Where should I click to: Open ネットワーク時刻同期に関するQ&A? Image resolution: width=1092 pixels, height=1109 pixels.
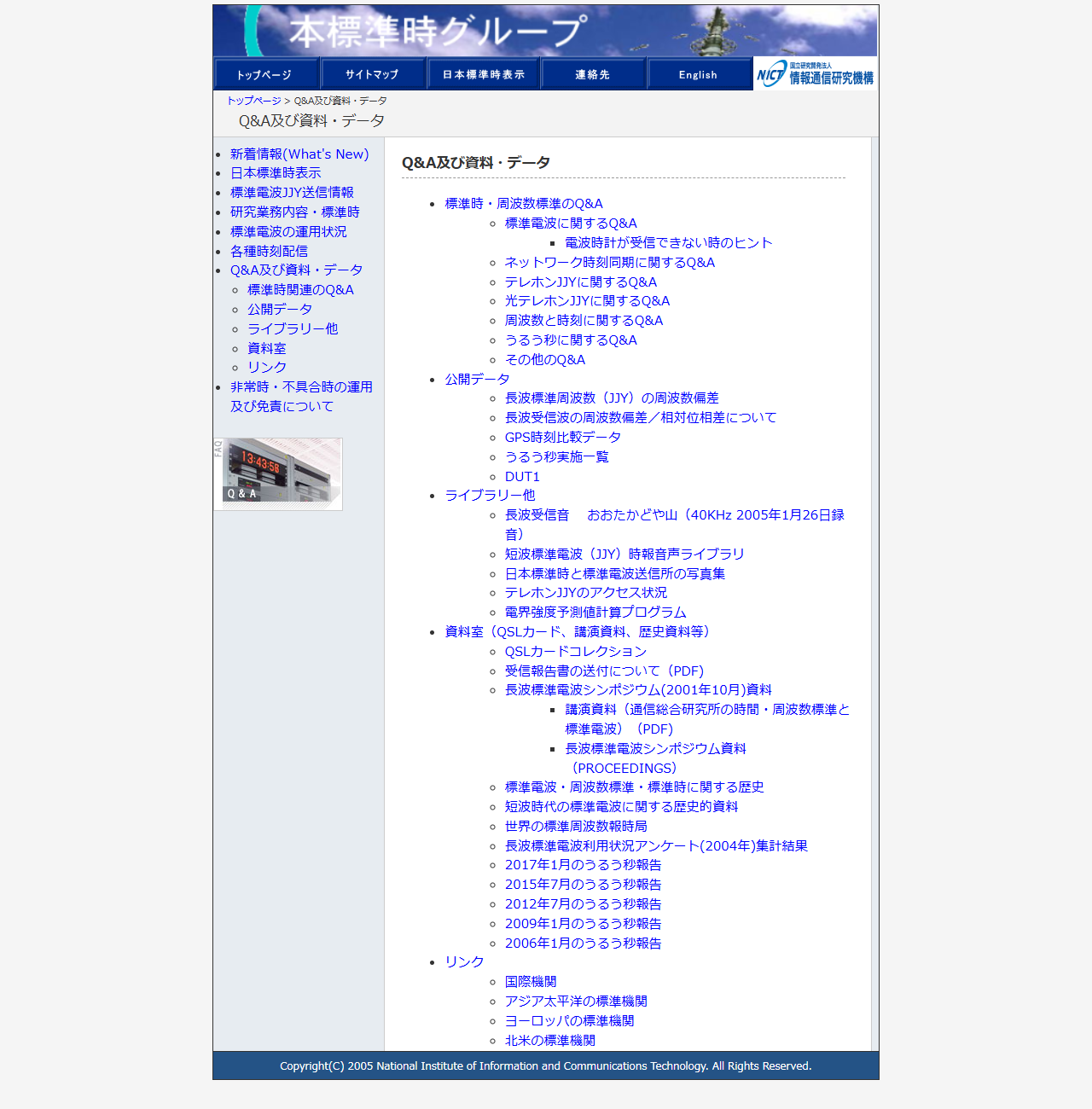pos(610,263)
